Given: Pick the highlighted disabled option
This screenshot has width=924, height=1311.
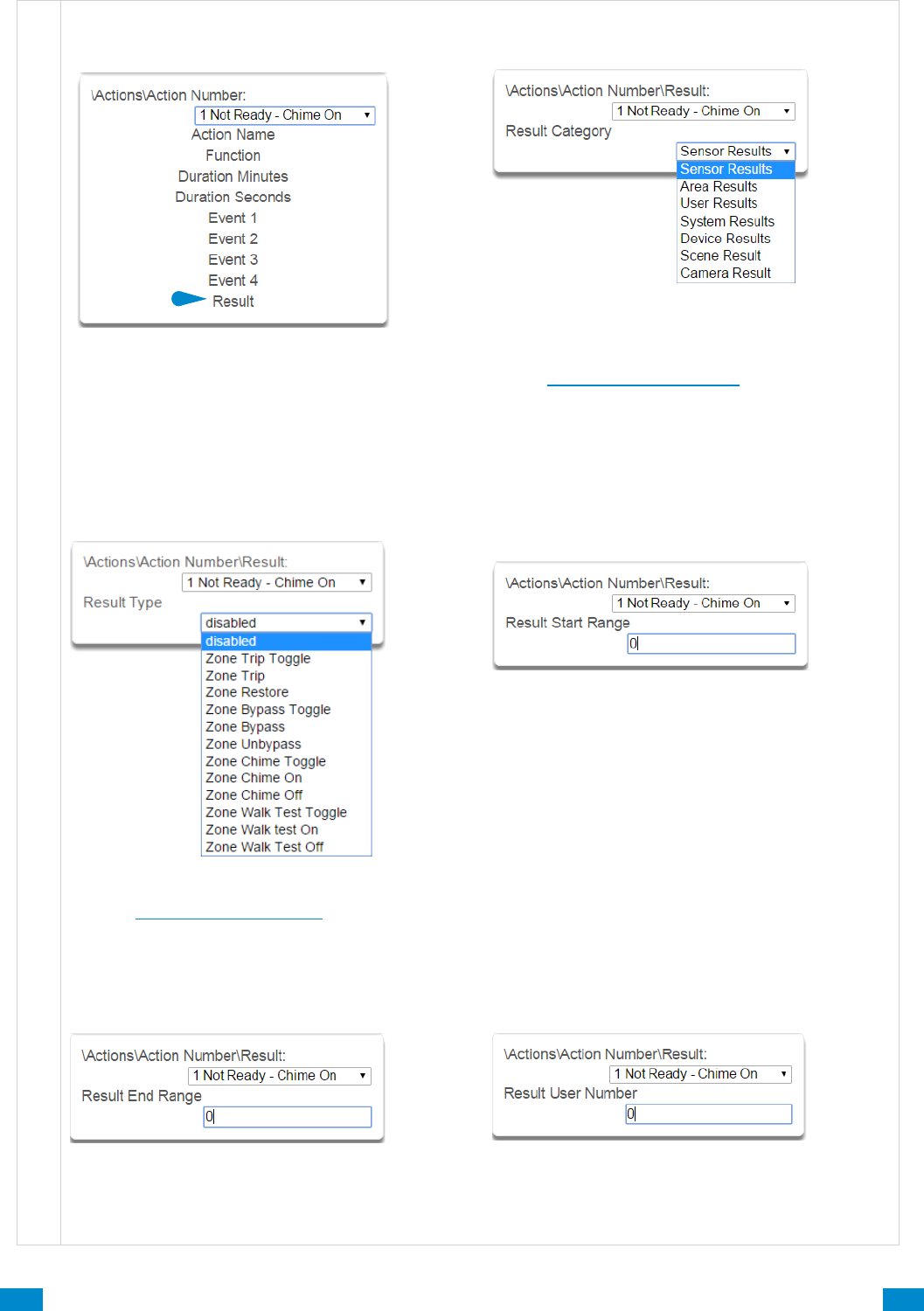Looking at the screenshot, I should [287, 642].
